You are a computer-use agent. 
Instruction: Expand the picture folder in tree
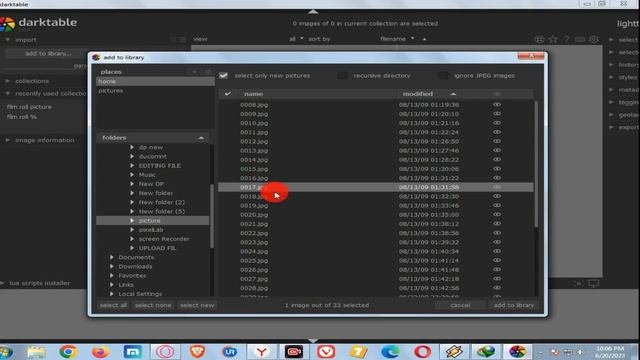point(132,220)
